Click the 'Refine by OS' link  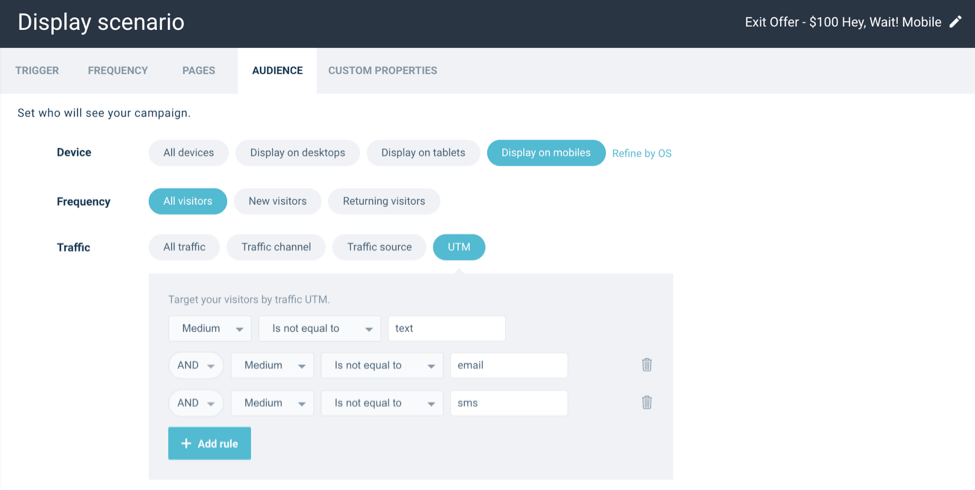click(x=641, y=154)
